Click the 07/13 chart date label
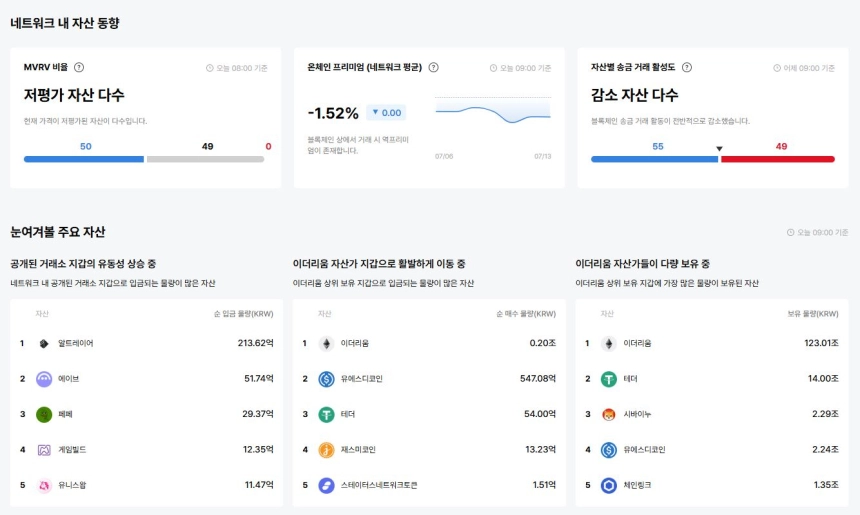 pyautogui.click(x=542, y=156)
